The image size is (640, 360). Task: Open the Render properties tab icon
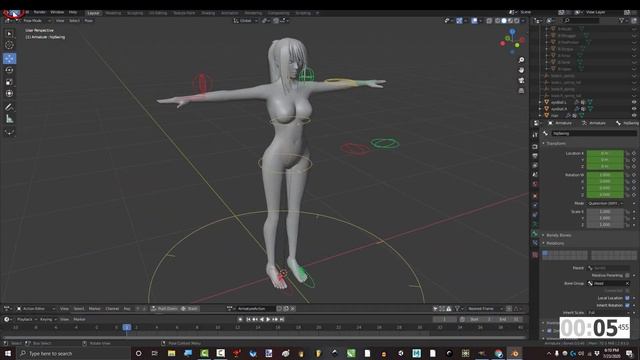point(535,147)
